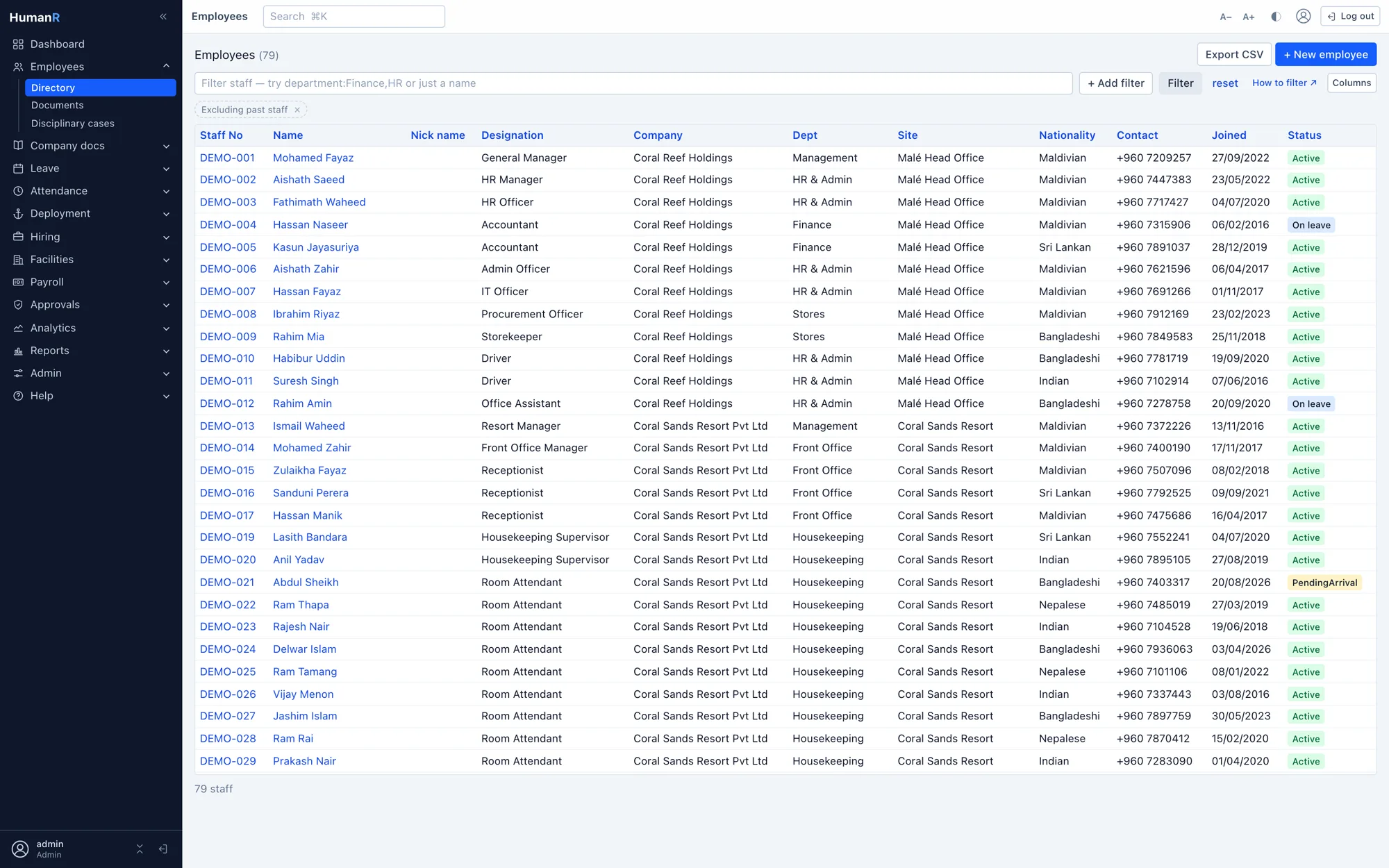Expand the admin user menu chevrons
The image size is (1389, 868).
click(140, 849)
